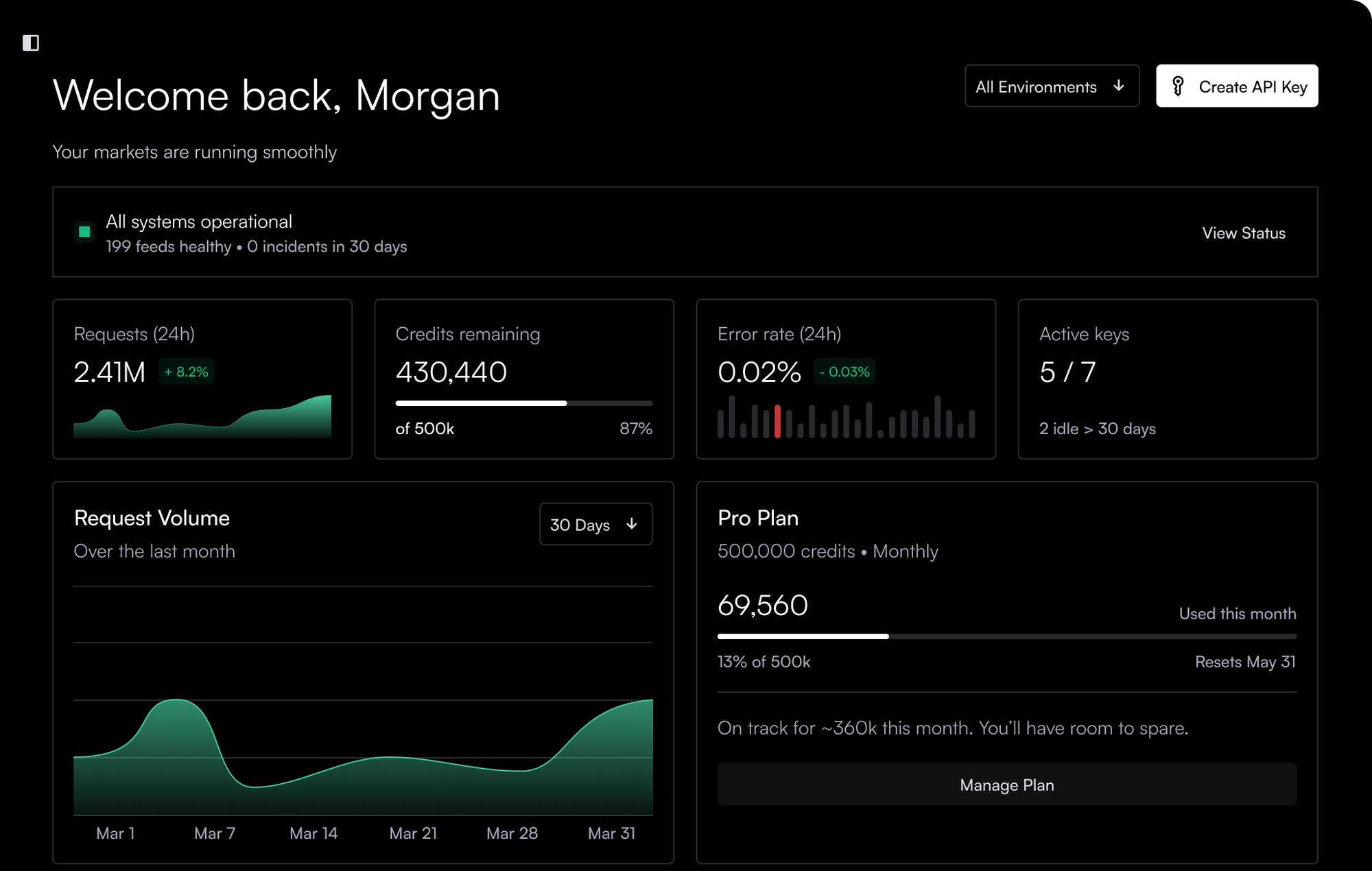Click the 69,560 used credits value
Viewport: 1372px width, 871px height.
point(763,606)
